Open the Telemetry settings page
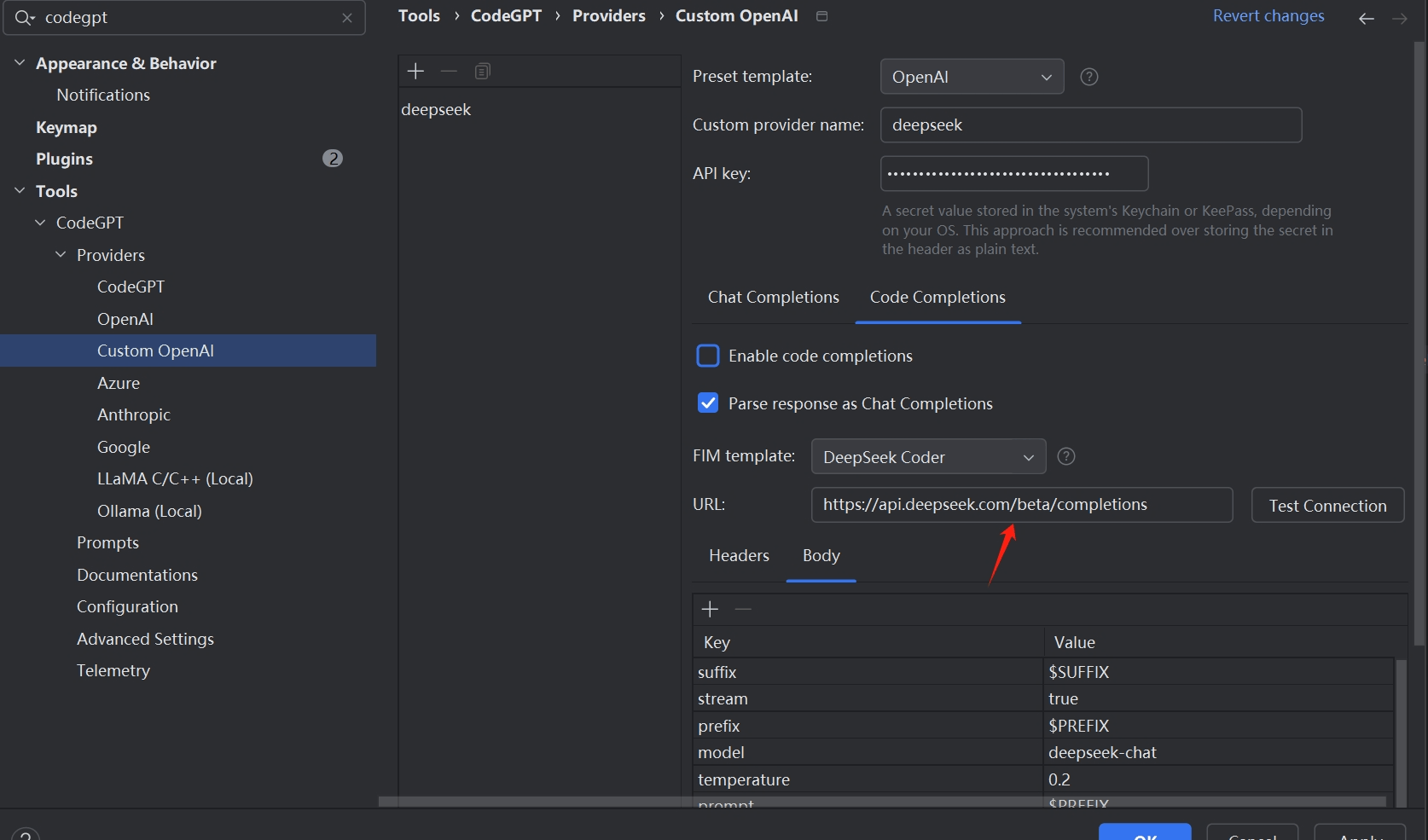This screenshot has height=840, width=1428. click(113, 670)
